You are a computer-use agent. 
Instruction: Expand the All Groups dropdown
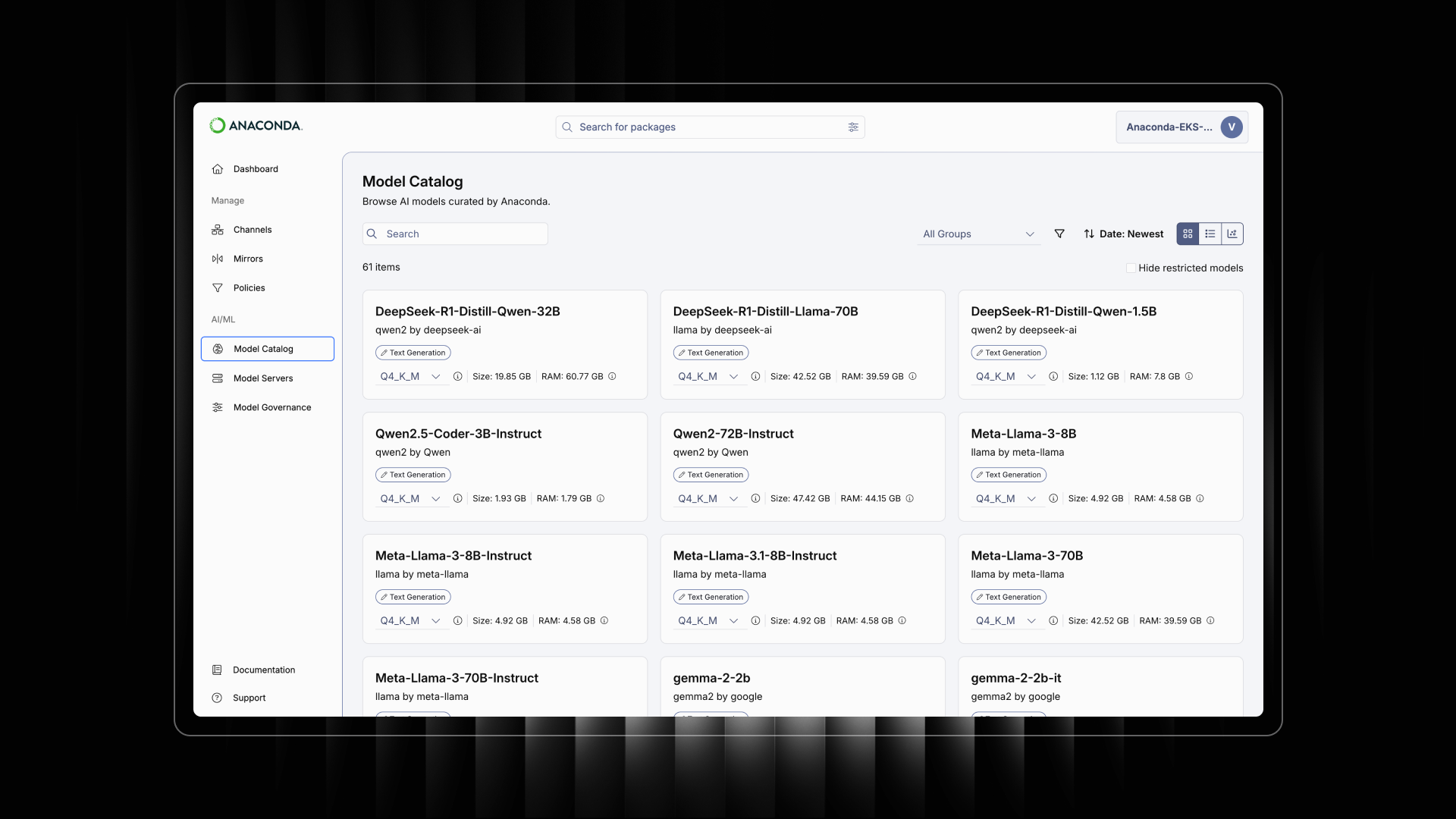(x=977, y=234)
